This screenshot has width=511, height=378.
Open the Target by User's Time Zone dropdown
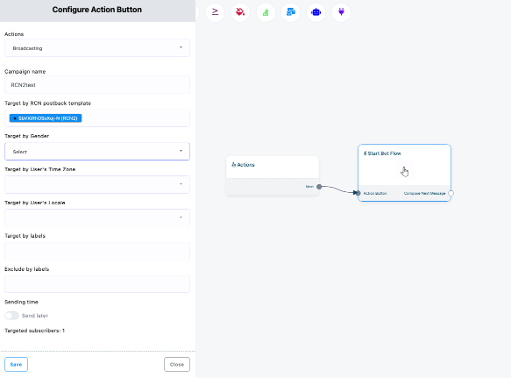pyautogui.click(x=97, y=184)
